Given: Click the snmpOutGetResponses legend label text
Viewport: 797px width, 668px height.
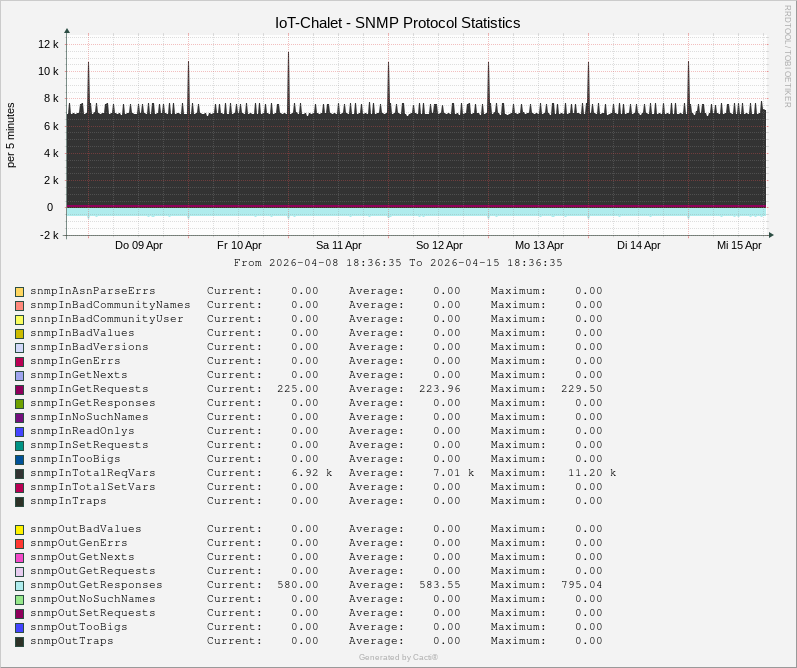Looking at the screenshot, I should [96, 585].
